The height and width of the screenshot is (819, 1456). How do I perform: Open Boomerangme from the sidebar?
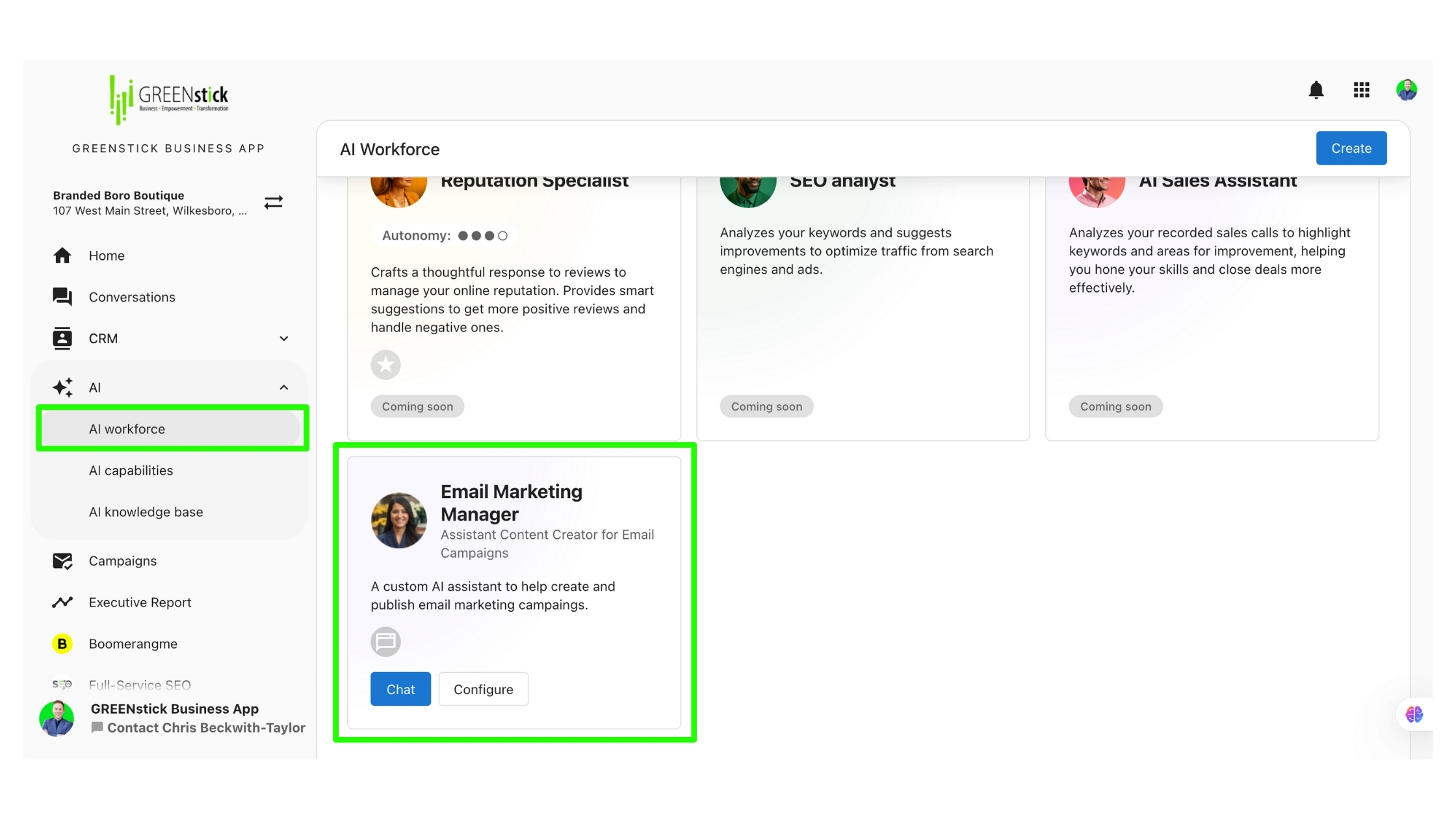coord(133,643)
